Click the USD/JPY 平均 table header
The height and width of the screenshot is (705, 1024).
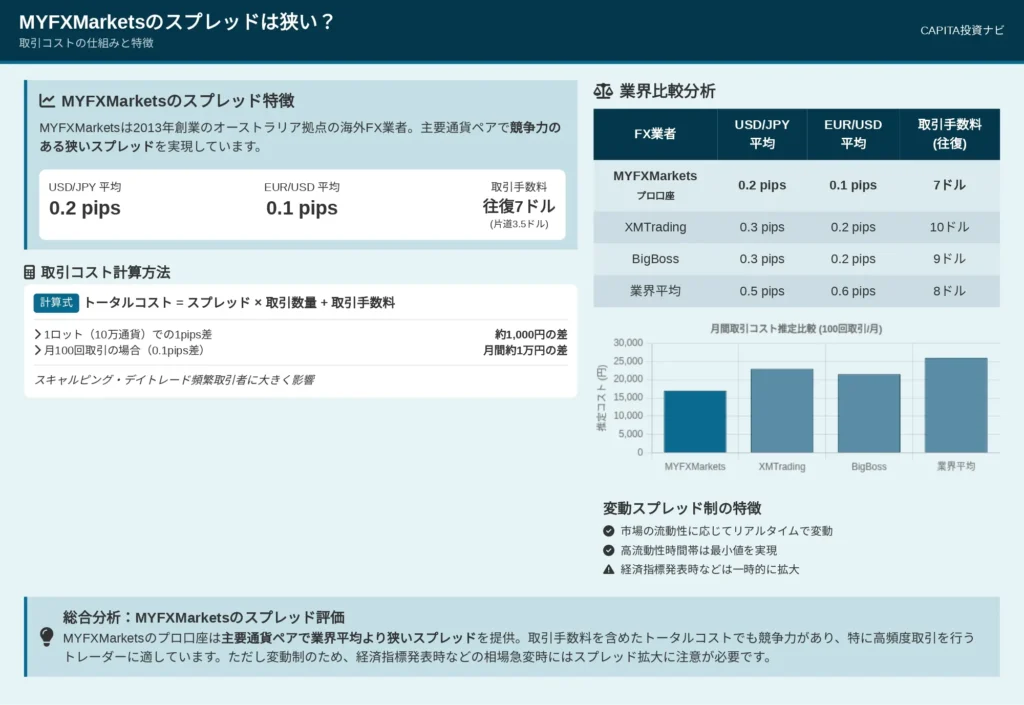[762, 134]
